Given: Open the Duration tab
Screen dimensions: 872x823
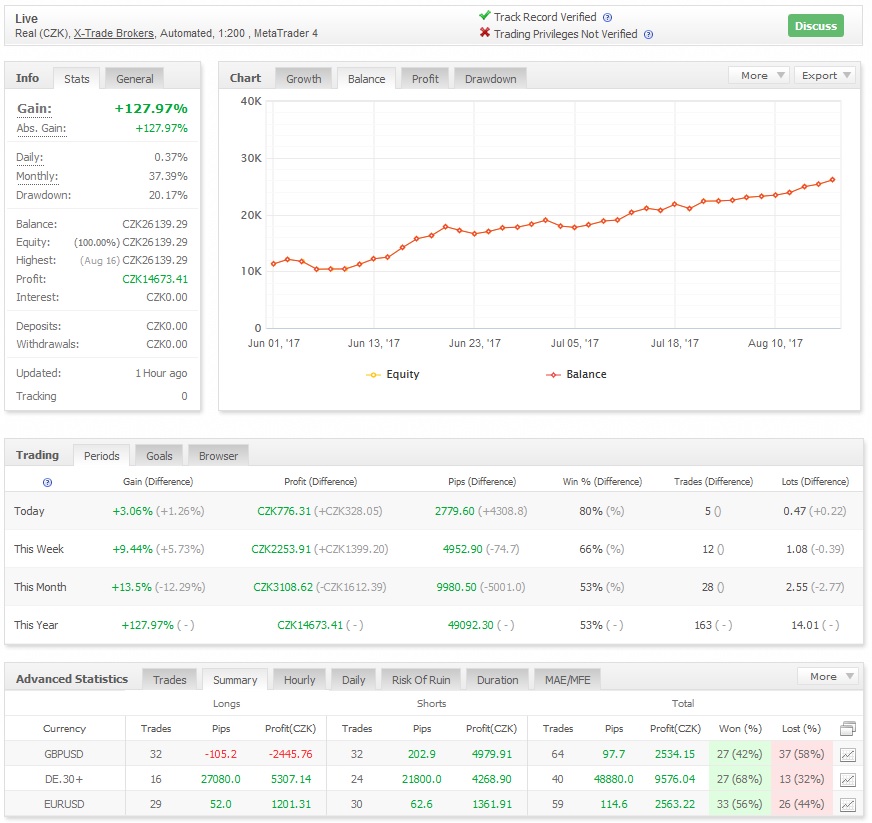Looking at the screenshot, I should [498, 680].
